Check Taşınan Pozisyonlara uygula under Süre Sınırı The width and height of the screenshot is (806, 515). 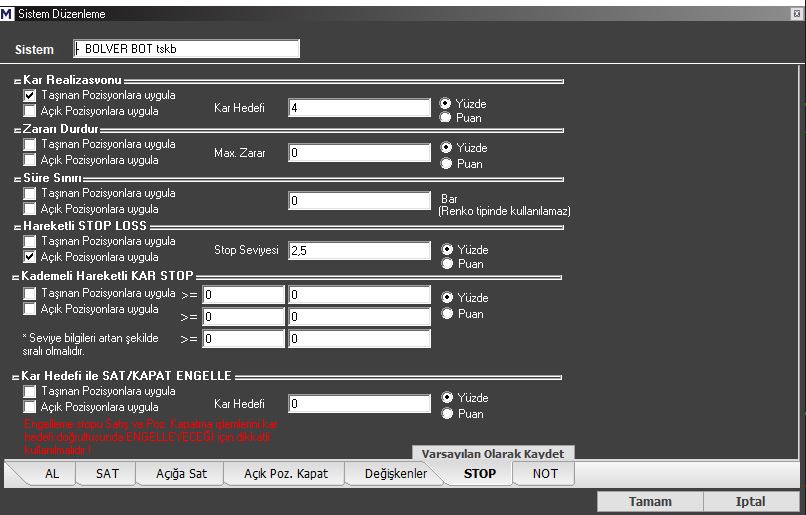(30, 193)
